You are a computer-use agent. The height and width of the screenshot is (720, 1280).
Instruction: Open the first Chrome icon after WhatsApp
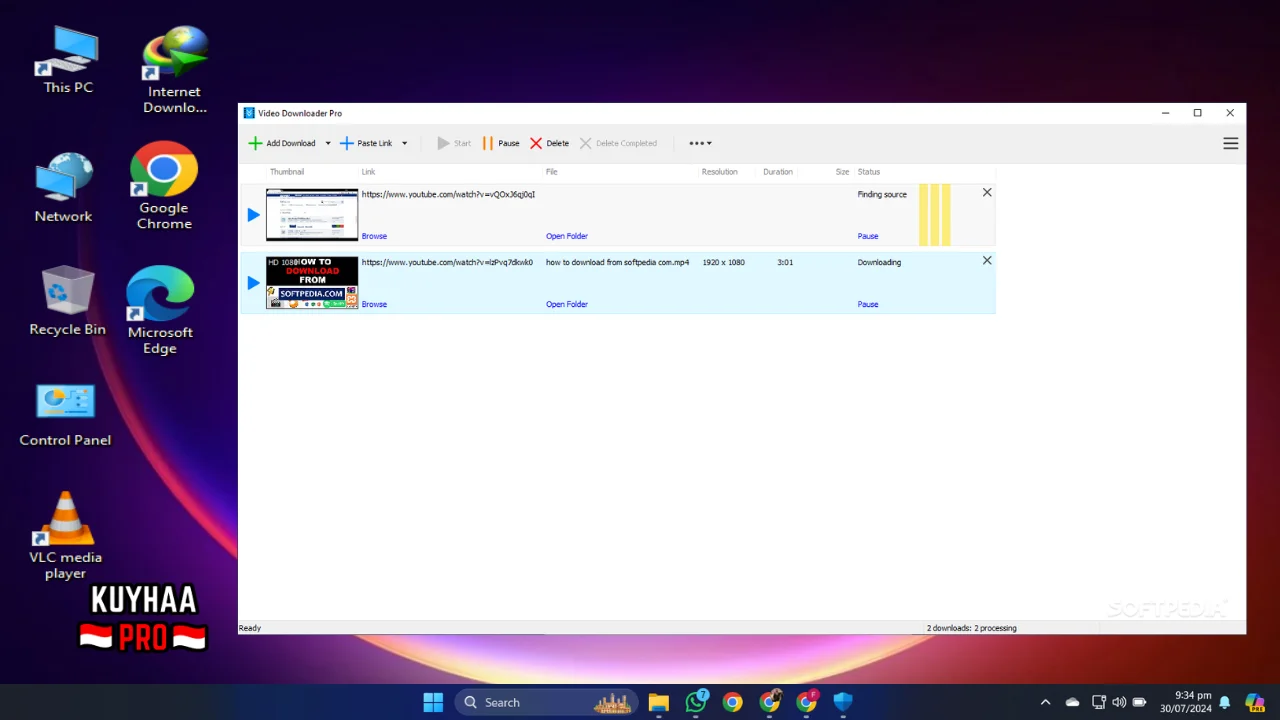[733, 702]
